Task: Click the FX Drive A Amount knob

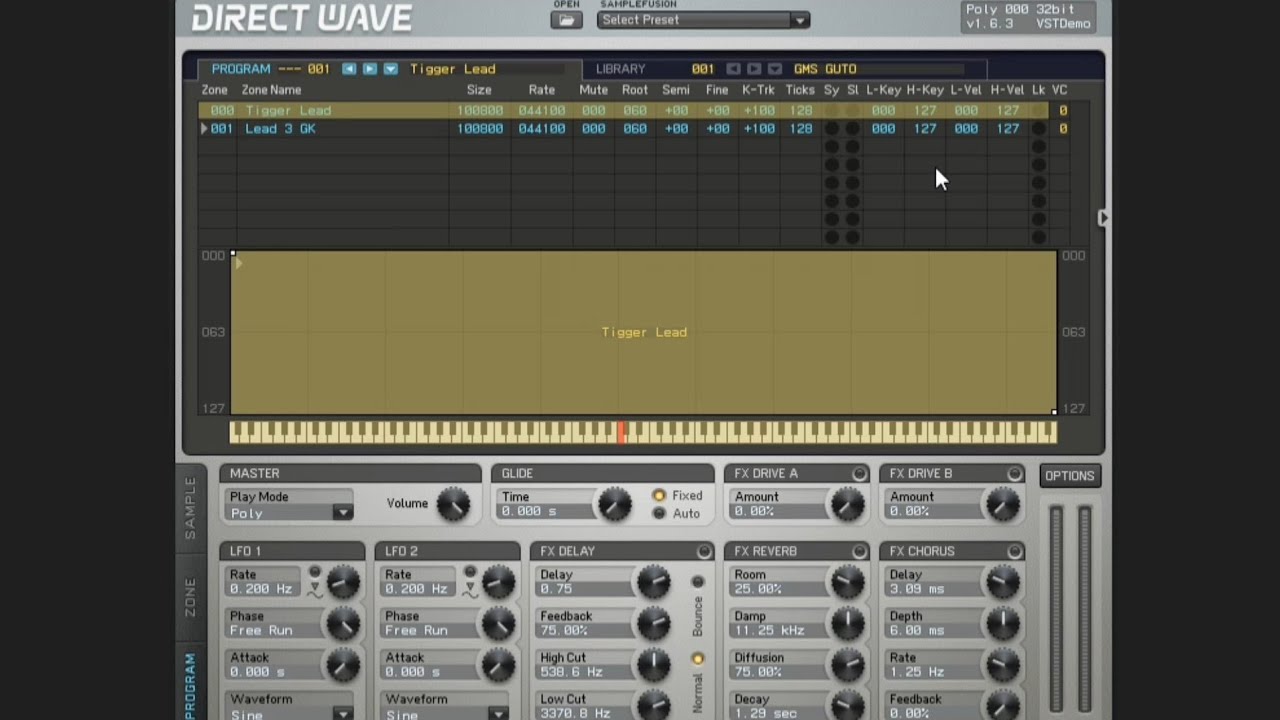Action: point(847,504)
